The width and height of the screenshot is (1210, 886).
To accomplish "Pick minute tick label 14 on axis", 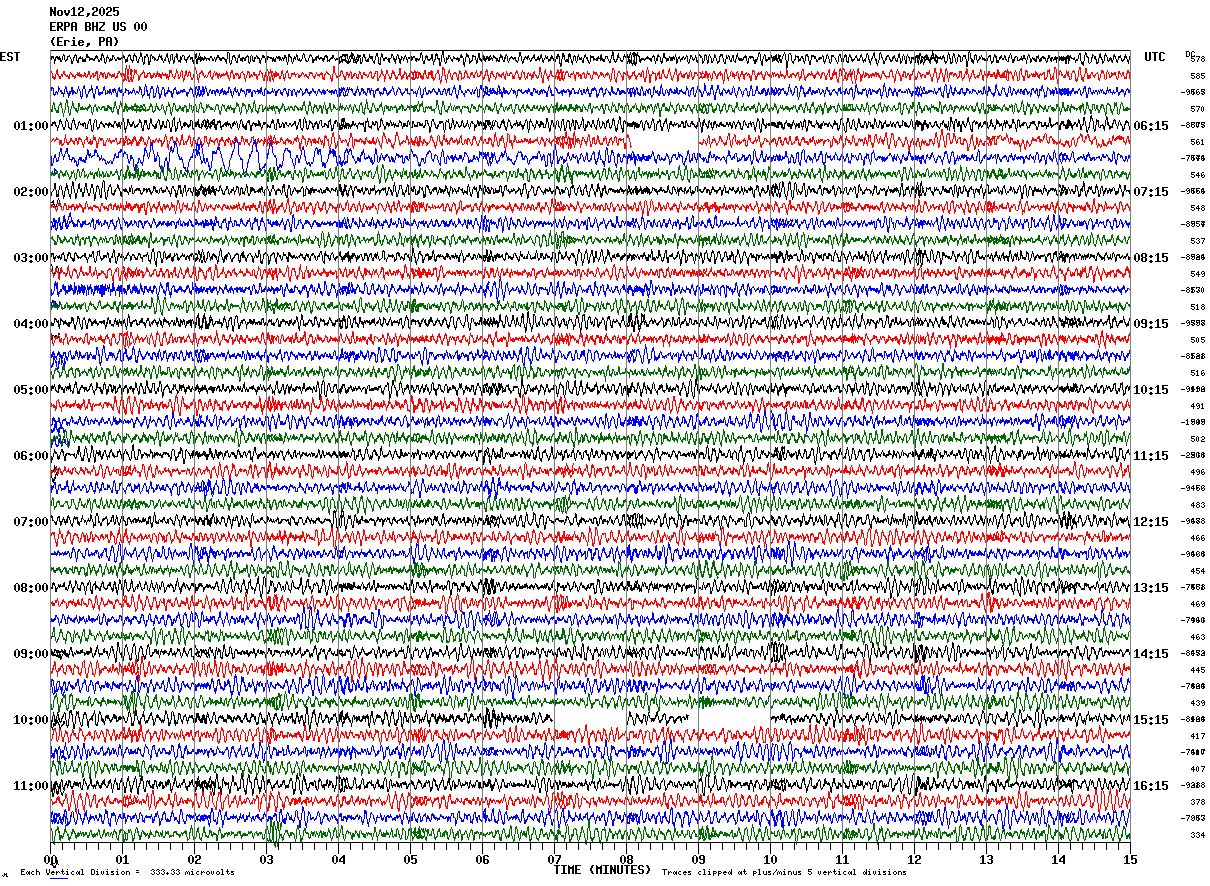I will [x=1059, y=859].
